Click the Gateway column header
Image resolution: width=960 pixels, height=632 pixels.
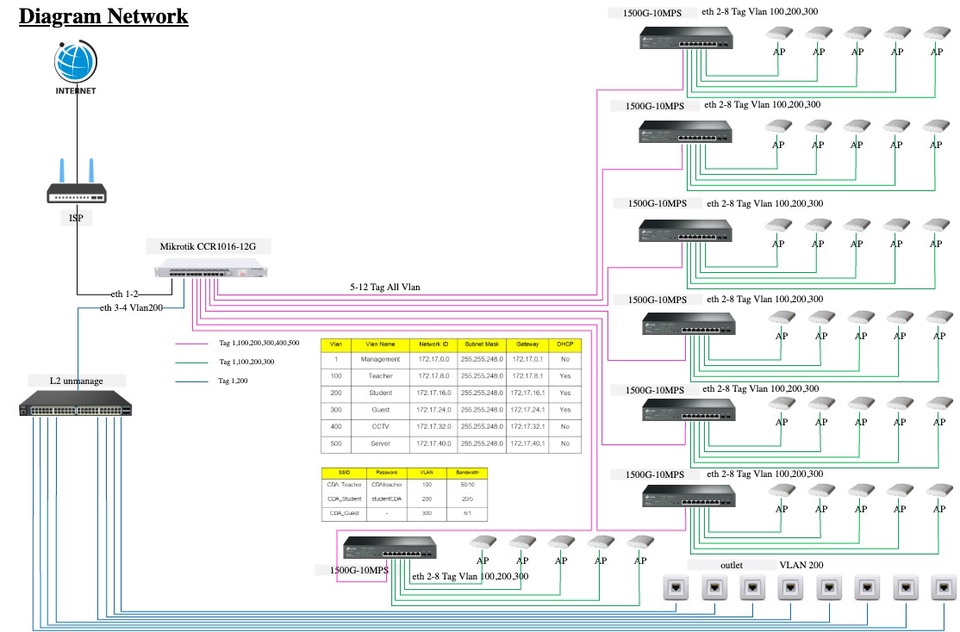point(527,343)
